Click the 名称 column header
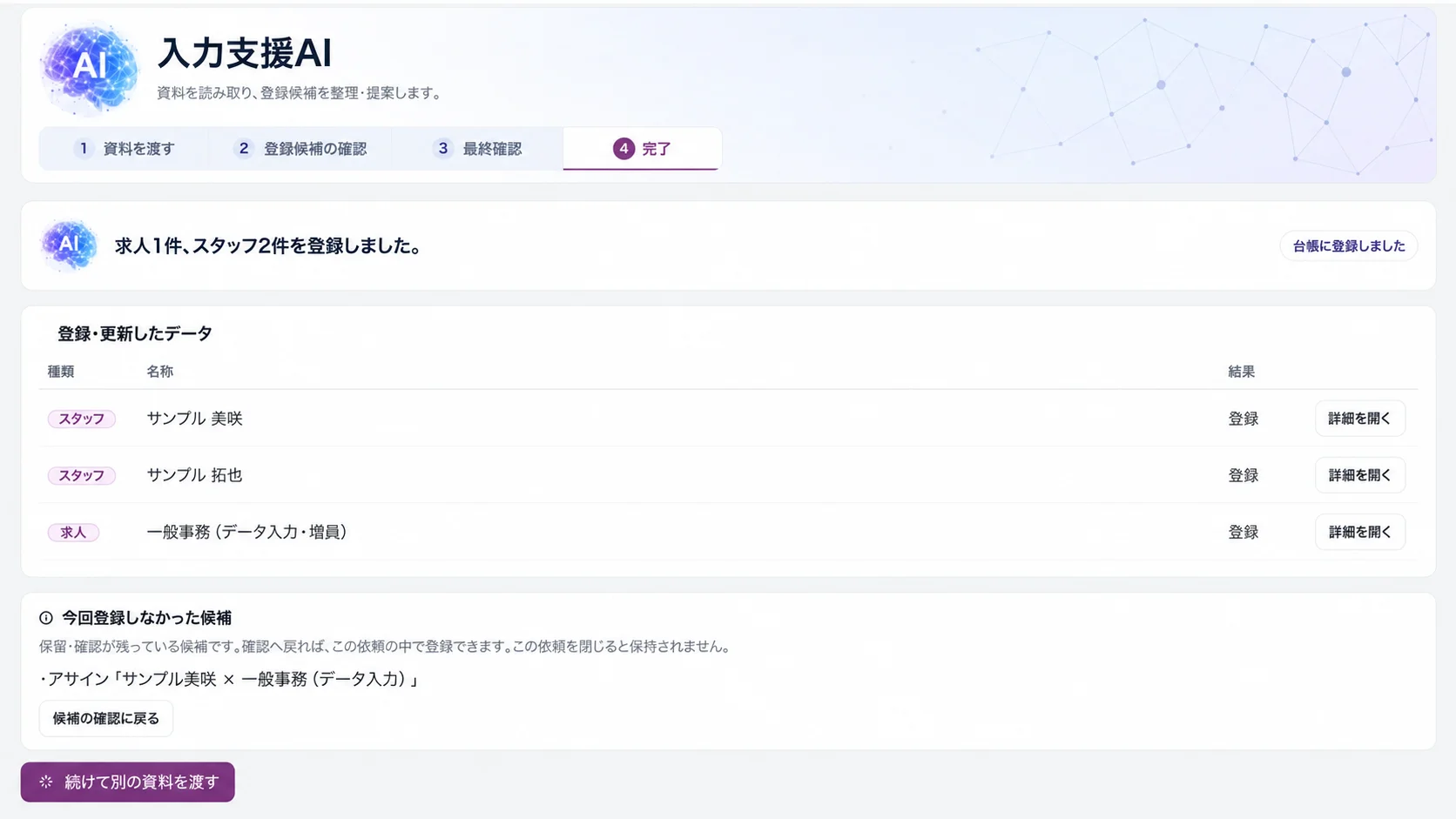This screenshot has height=819, width=1456. coord(160,372)
